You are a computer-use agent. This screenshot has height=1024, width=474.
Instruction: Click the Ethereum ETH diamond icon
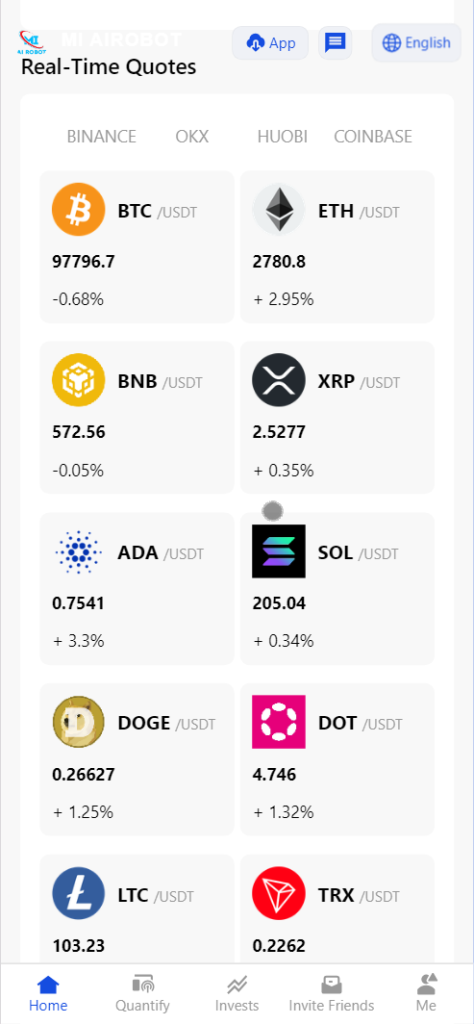tap(279, 209)
